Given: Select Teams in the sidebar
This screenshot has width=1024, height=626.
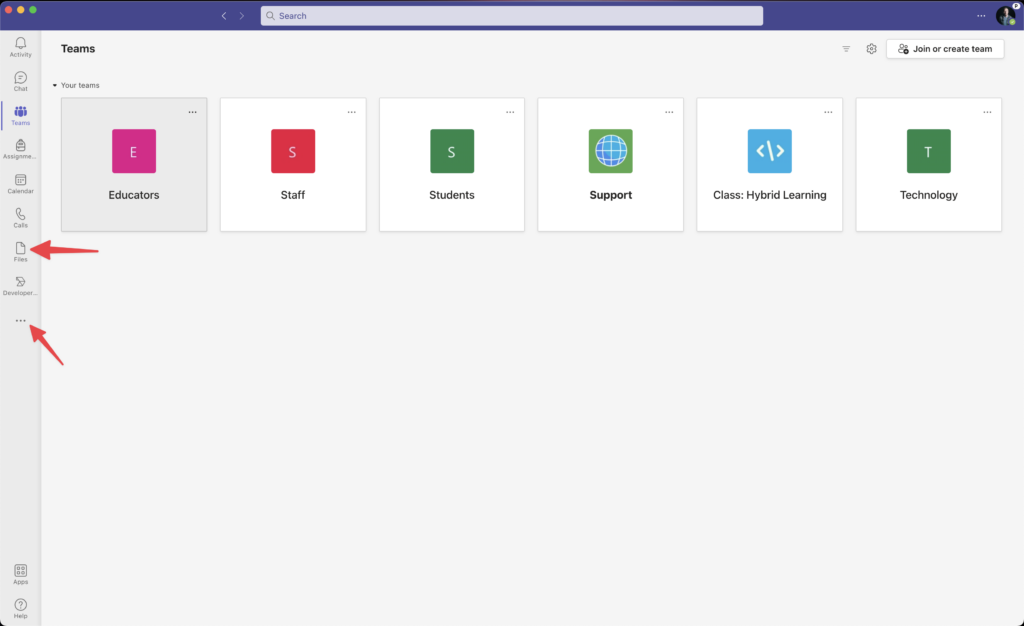Looking at the screenshot, I should point(20,116).
